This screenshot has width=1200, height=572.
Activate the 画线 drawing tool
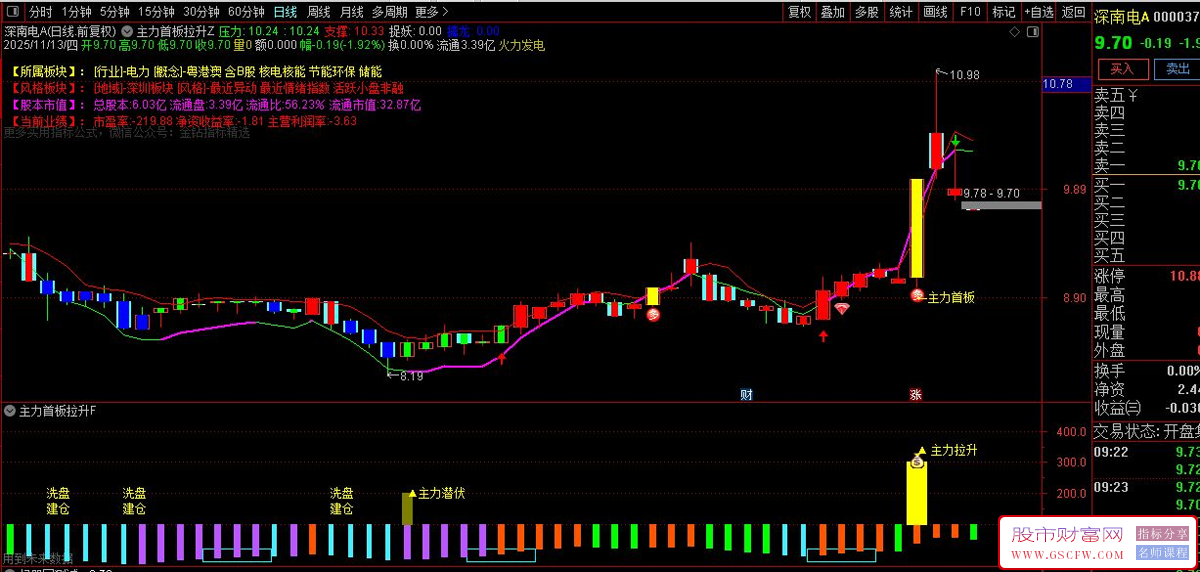pos(935,12)
